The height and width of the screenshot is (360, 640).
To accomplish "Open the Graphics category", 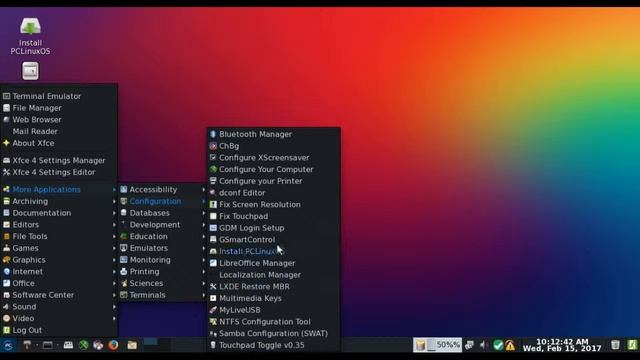I will click(x=59, y=260).
